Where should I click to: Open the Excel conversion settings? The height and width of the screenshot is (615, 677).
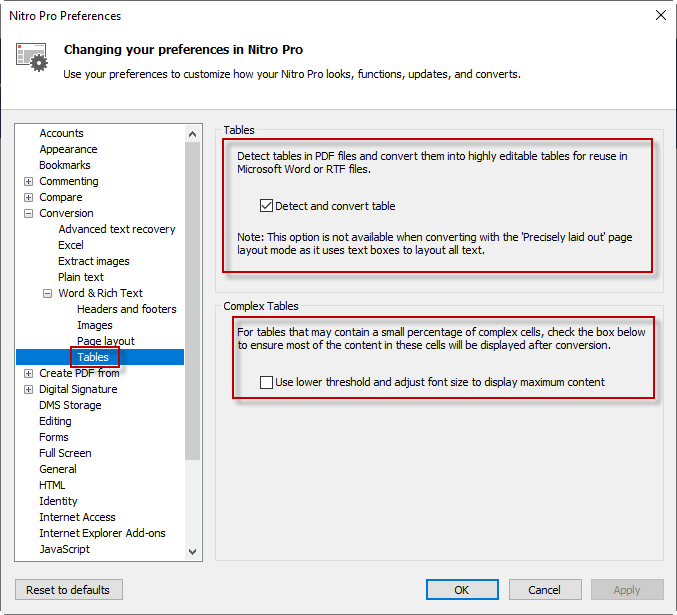71,245
